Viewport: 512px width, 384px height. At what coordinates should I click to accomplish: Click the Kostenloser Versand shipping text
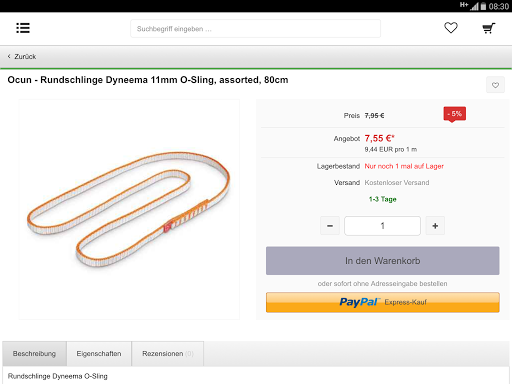[397, 183]
